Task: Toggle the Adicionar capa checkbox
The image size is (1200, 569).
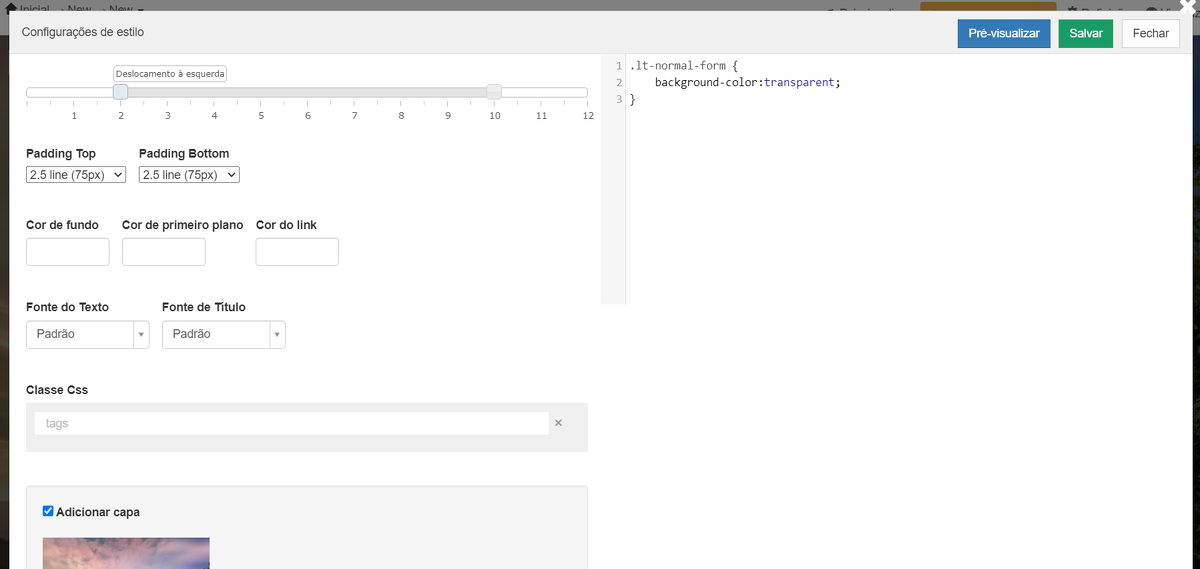Action: tap(48, 511)
